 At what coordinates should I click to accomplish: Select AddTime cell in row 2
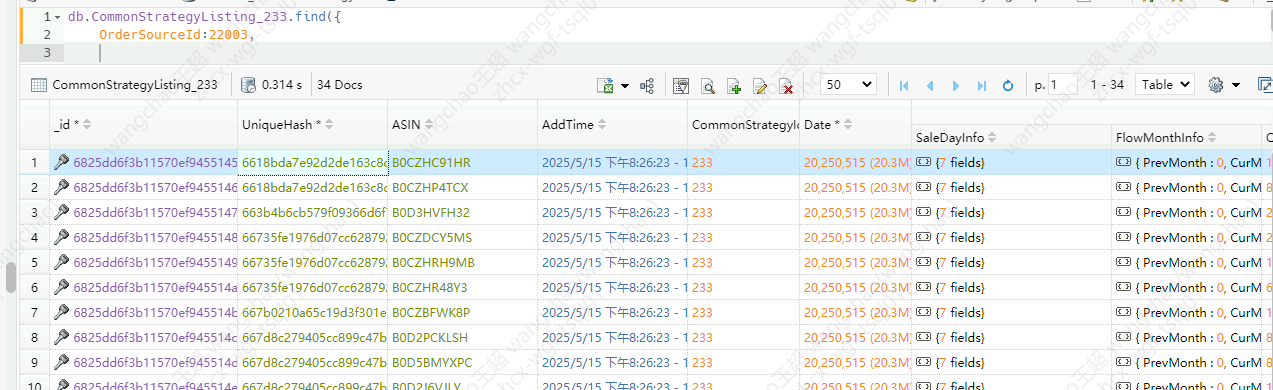click(613, 187)
